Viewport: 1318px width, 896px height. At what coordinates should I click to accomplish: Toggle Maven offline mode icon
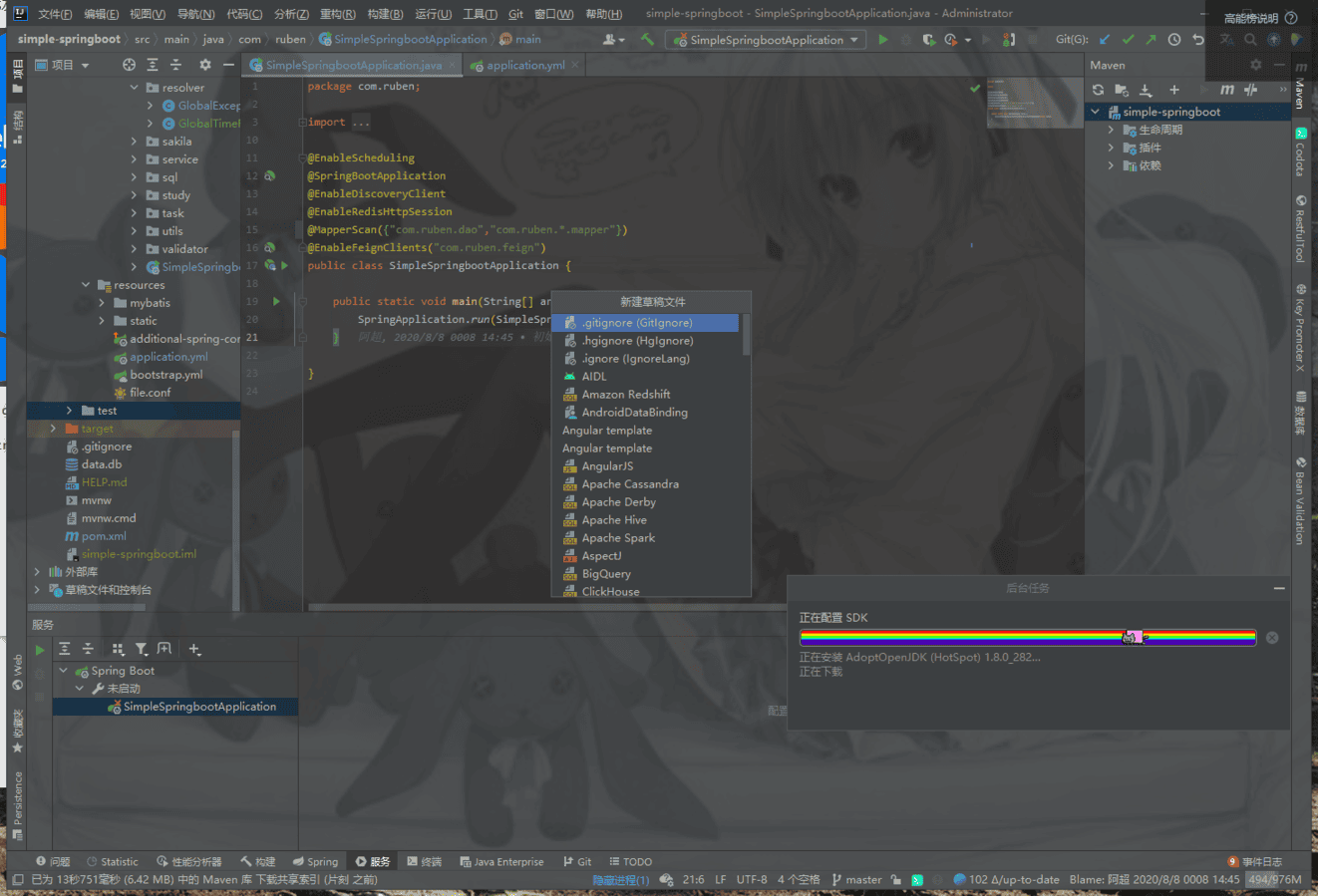(1250, 90)
